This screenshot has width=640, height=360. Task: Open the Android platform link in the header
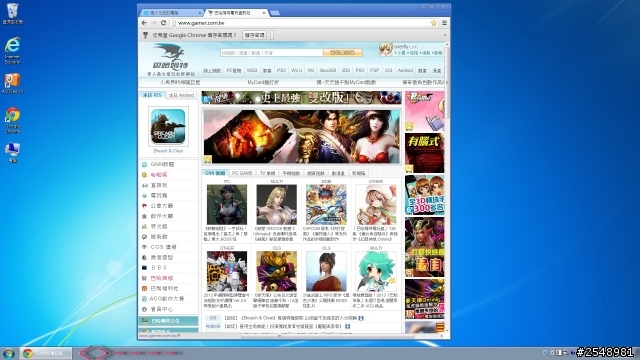coord(405,71)
